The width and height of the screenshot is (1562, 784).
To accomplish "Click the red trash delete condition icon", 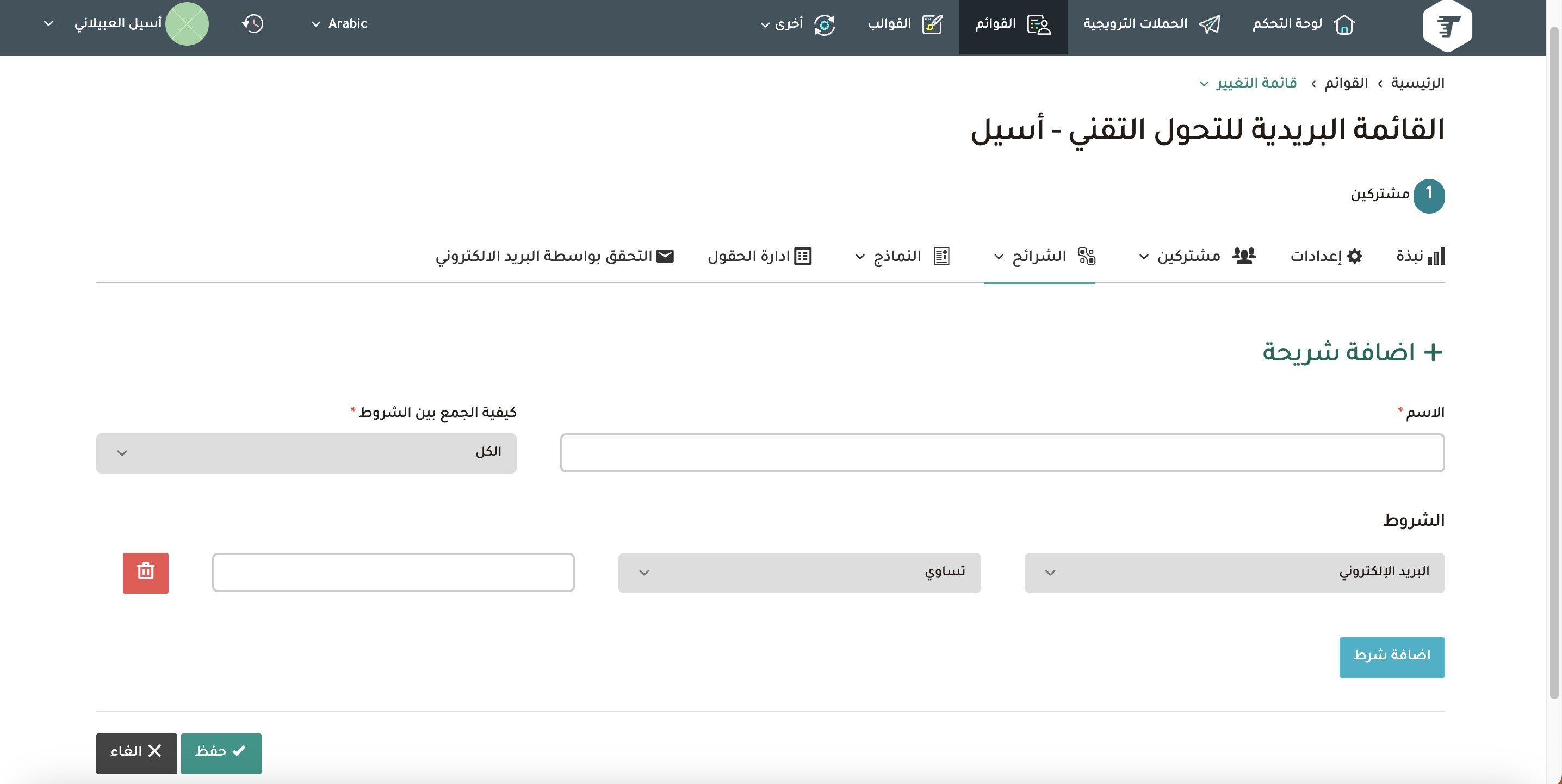I will tap(146, 573).
